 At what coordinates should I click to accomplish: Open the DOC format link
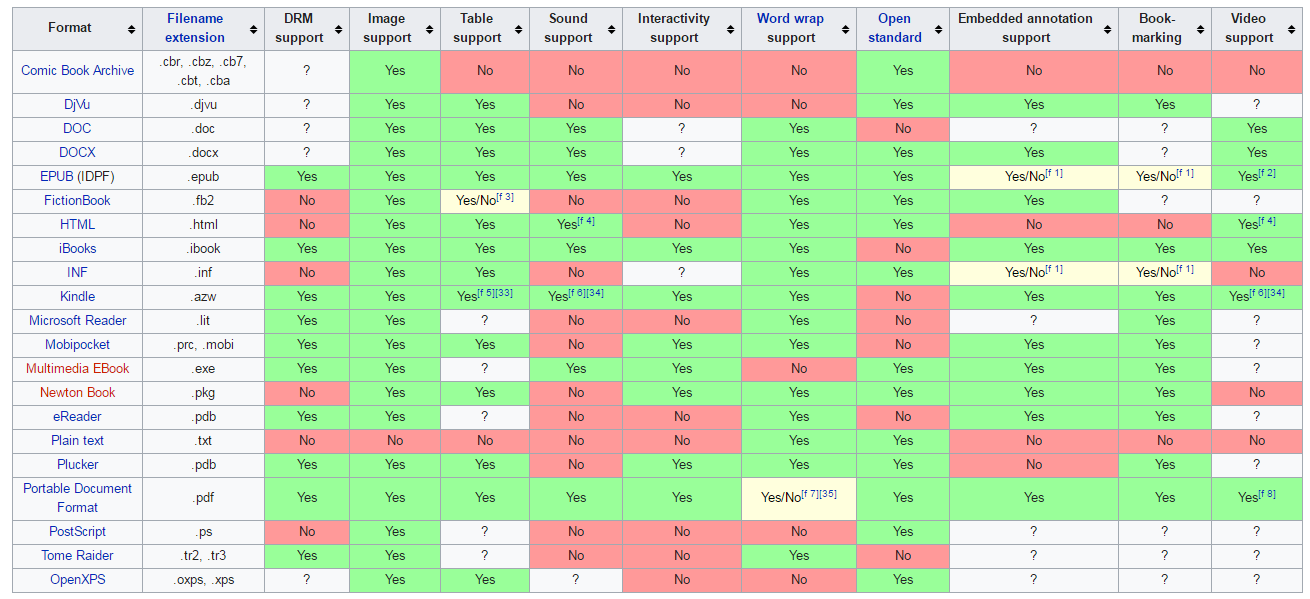tap(77, 129)
